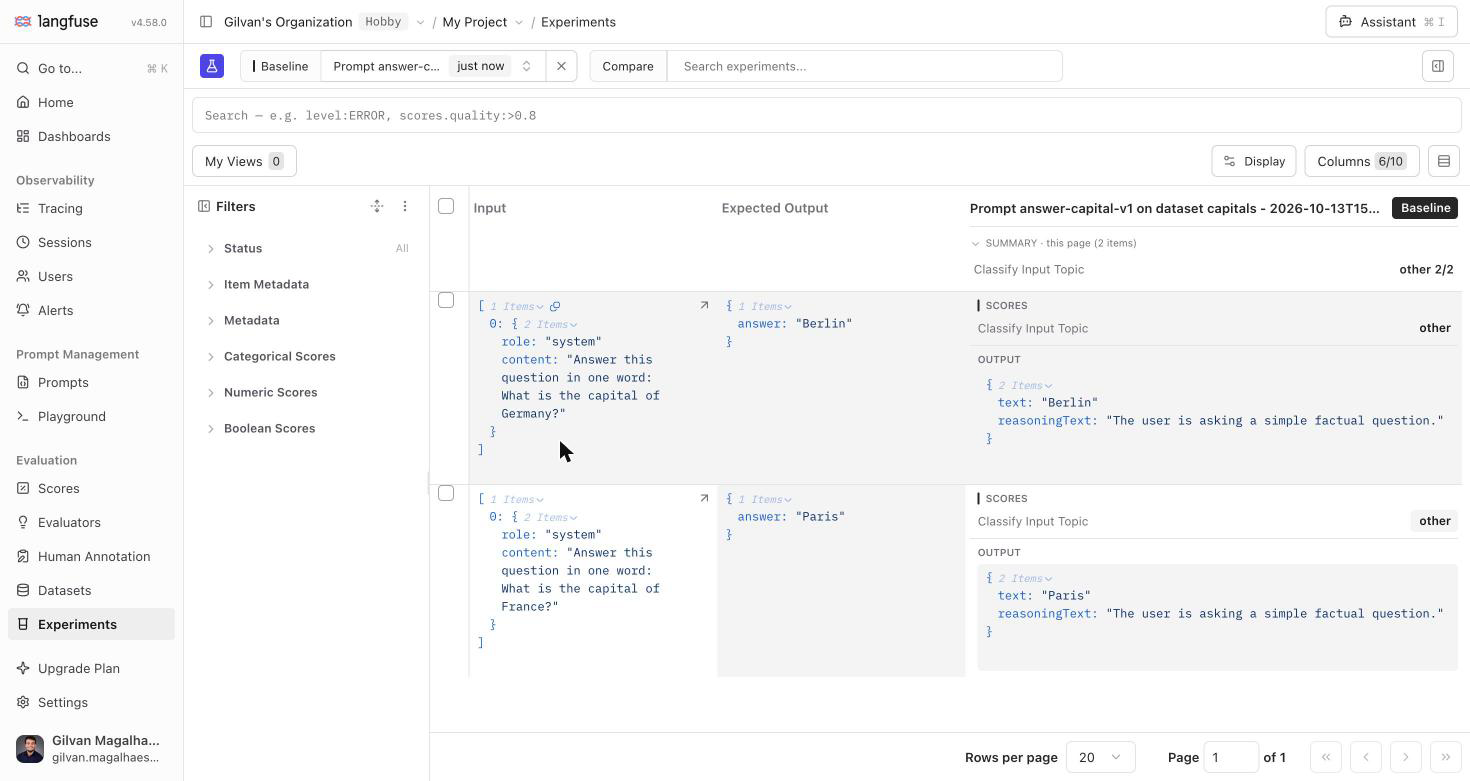This screenshot has width=1470, height=781.
Task: Open Prompts in the sidebar
Action: tap(92, 382)
